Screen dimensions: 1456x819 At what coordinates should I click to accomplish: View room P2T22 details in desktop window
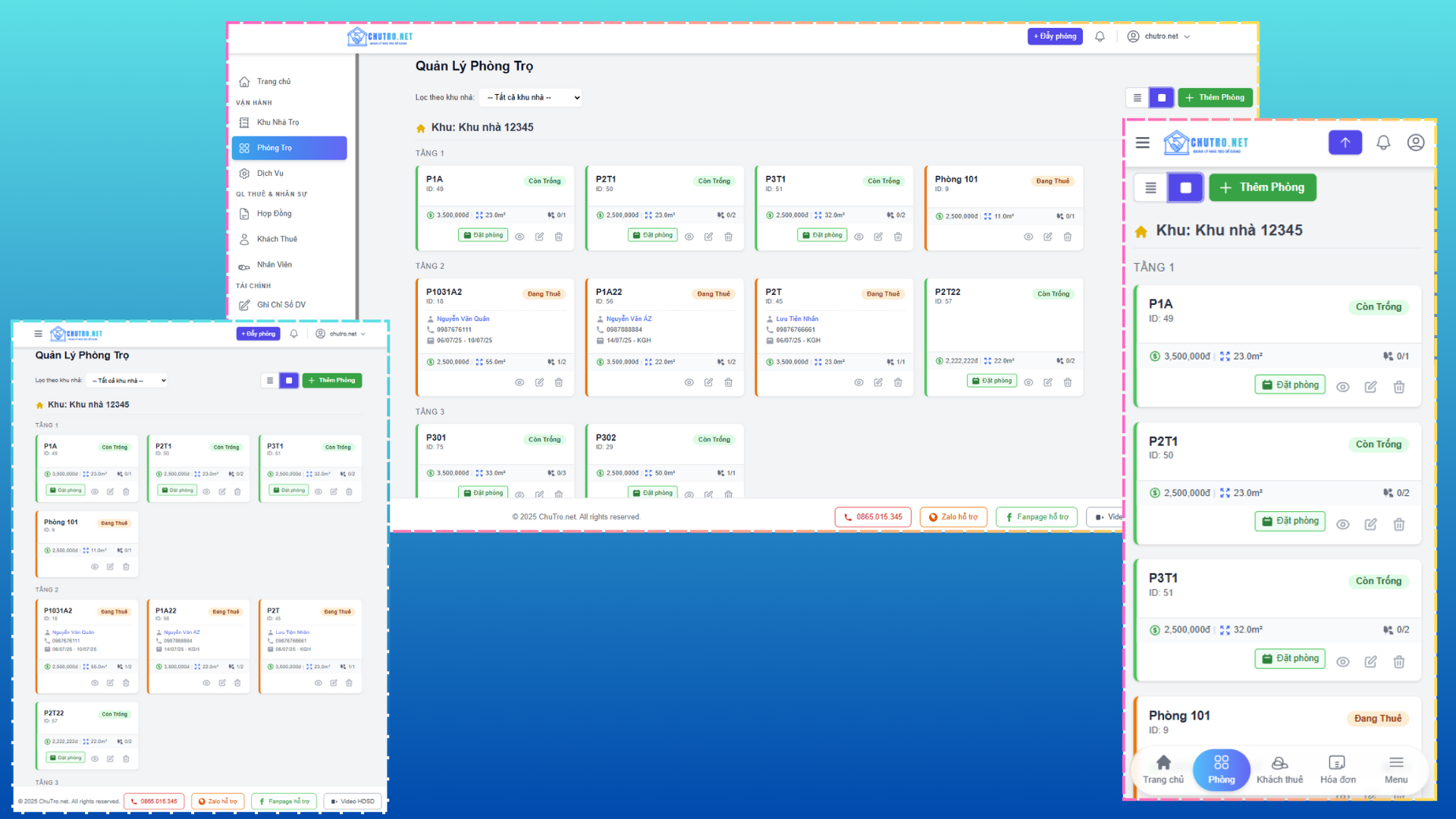[1028, 382]
